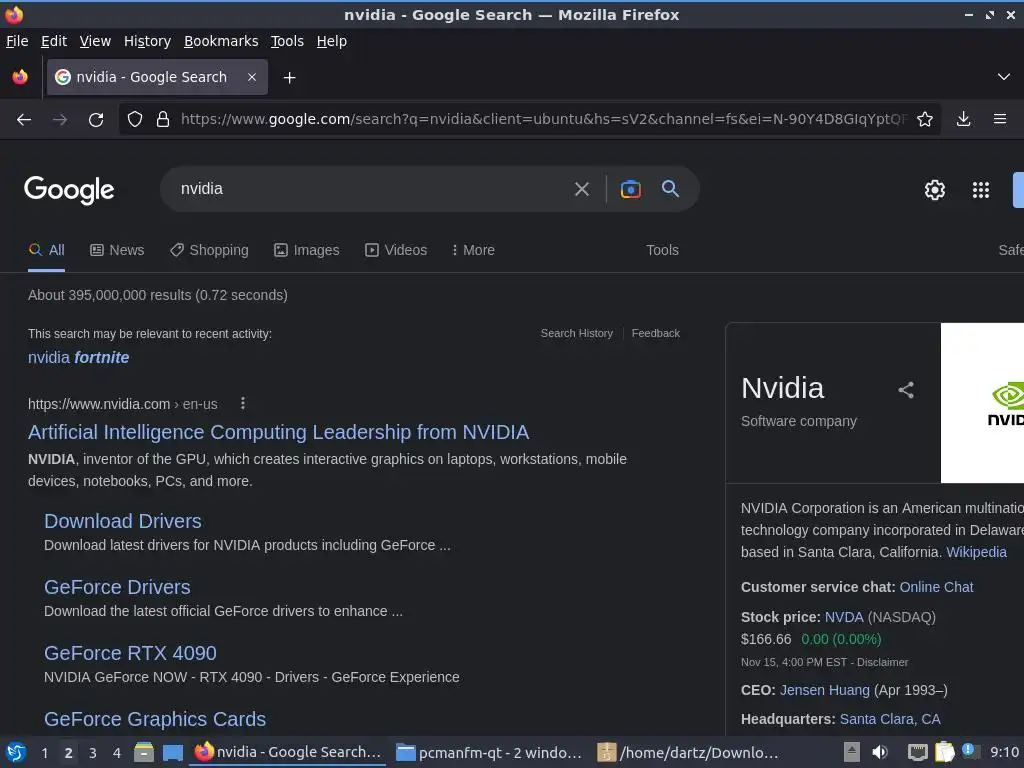Open Search History link

coord(577,333)
